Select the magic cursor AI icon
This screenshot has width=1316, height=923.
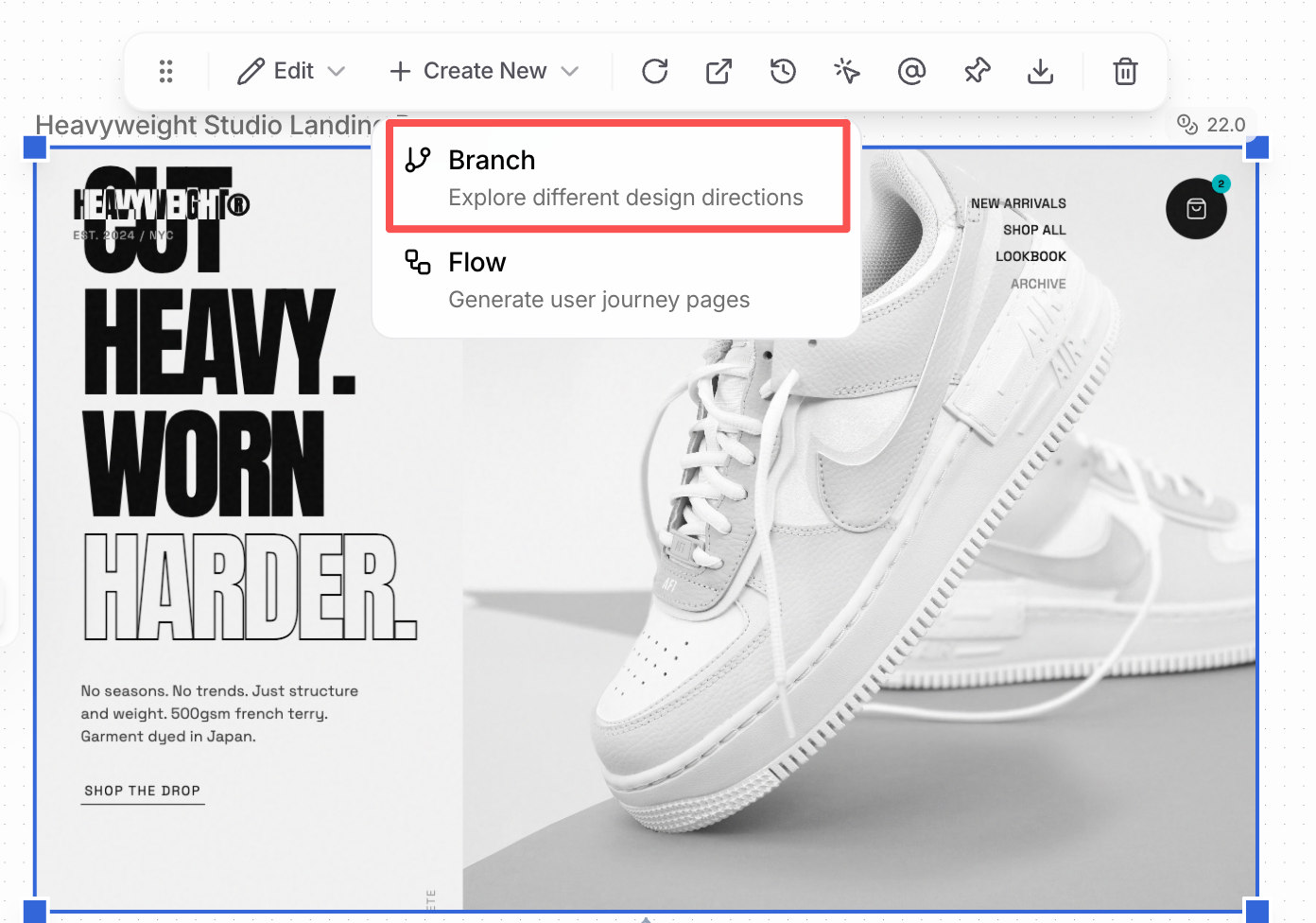point(846,71)
